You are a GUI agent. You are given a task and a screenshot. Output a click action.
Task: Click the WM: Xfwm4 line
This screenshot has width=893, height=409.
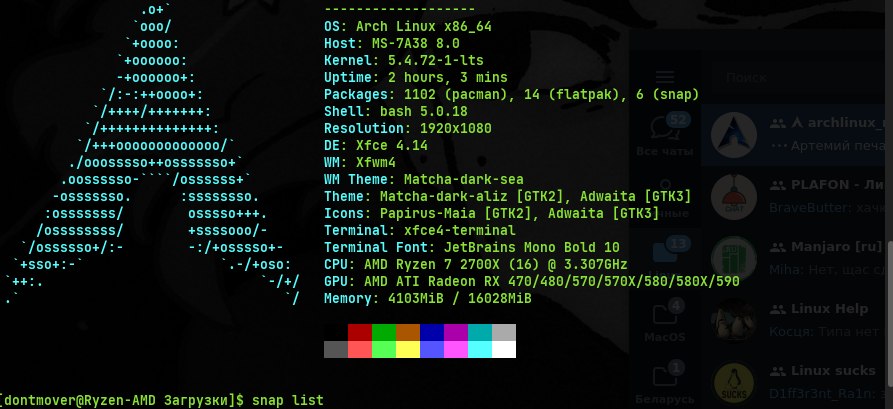[360, 162]
